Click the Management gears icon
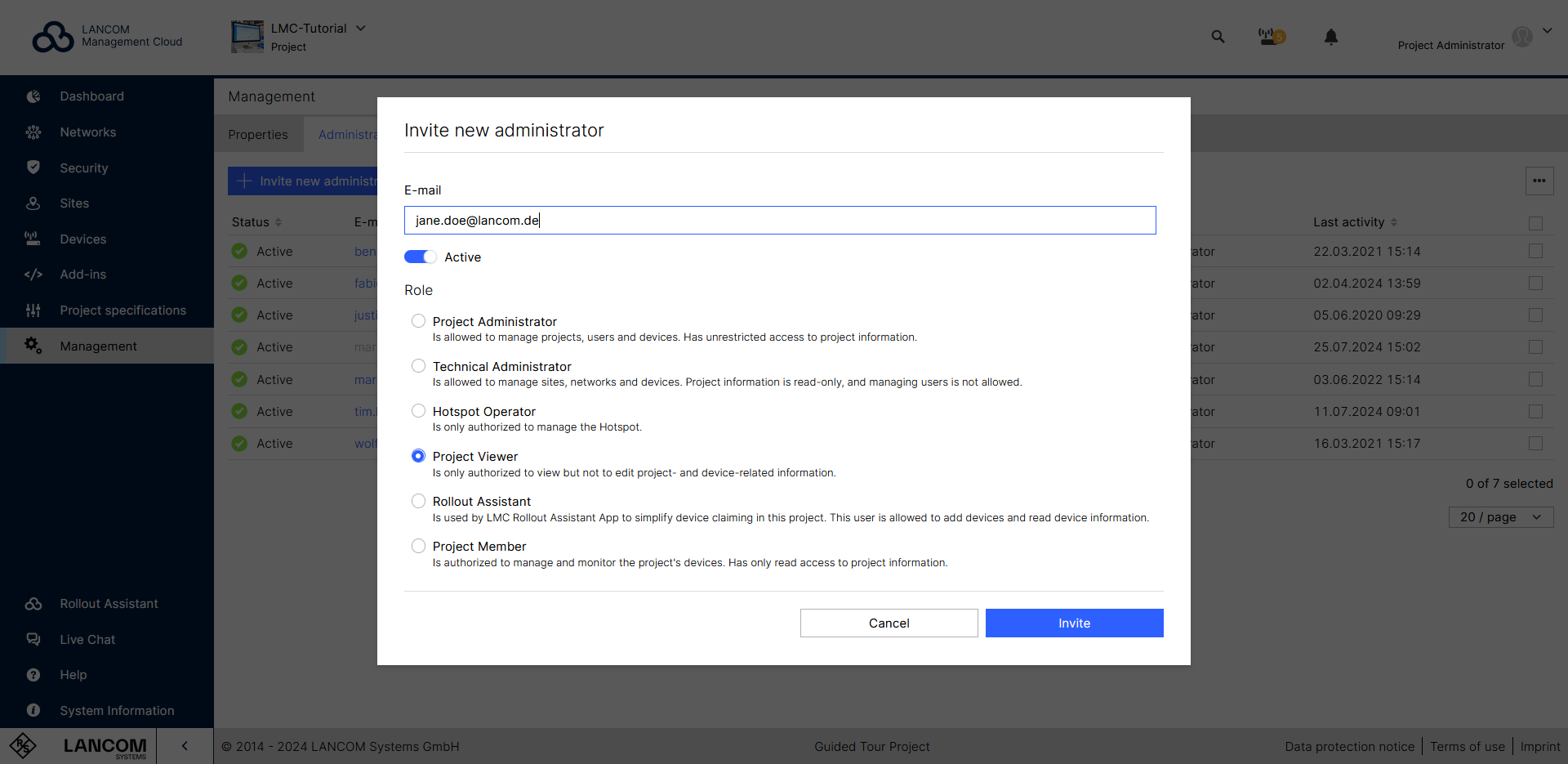Image resolution: width=1568 pixels, height=764 pixels. [x=33, y=346]
